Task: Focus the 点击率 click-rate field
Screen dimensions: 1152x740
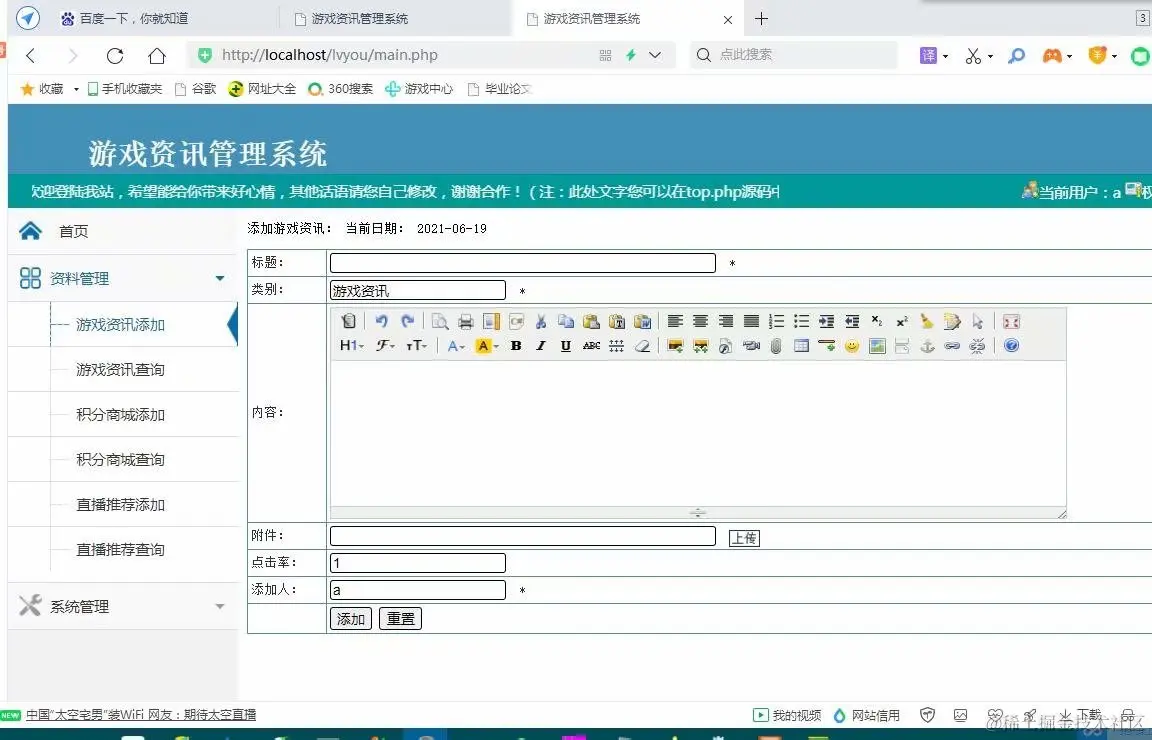Action: [418, 563]
